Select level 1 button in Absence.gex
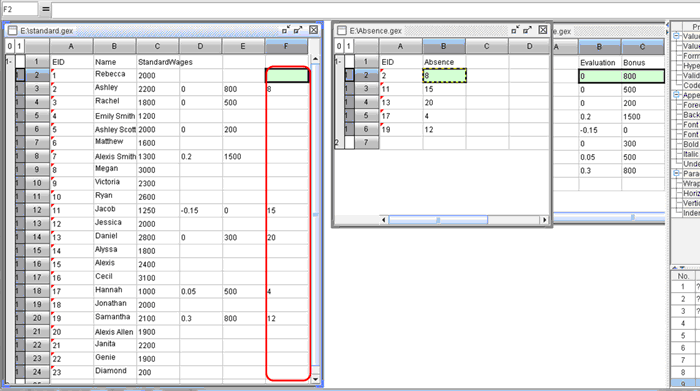This screenshot has height=391, width=700. [x=349, y=46]
